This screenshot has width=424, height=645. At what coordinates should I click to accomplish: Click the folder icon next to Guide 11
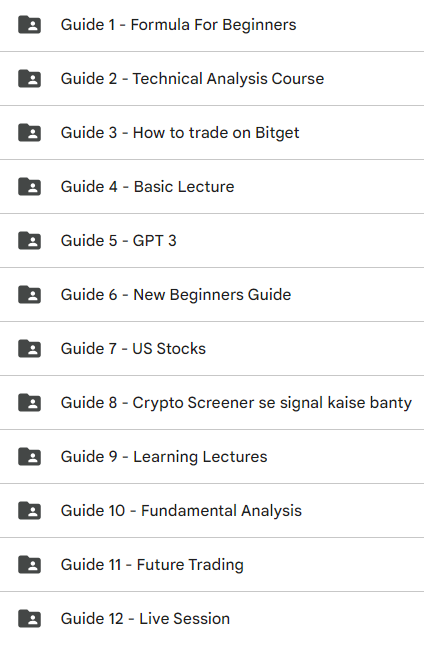coord(29,564)
